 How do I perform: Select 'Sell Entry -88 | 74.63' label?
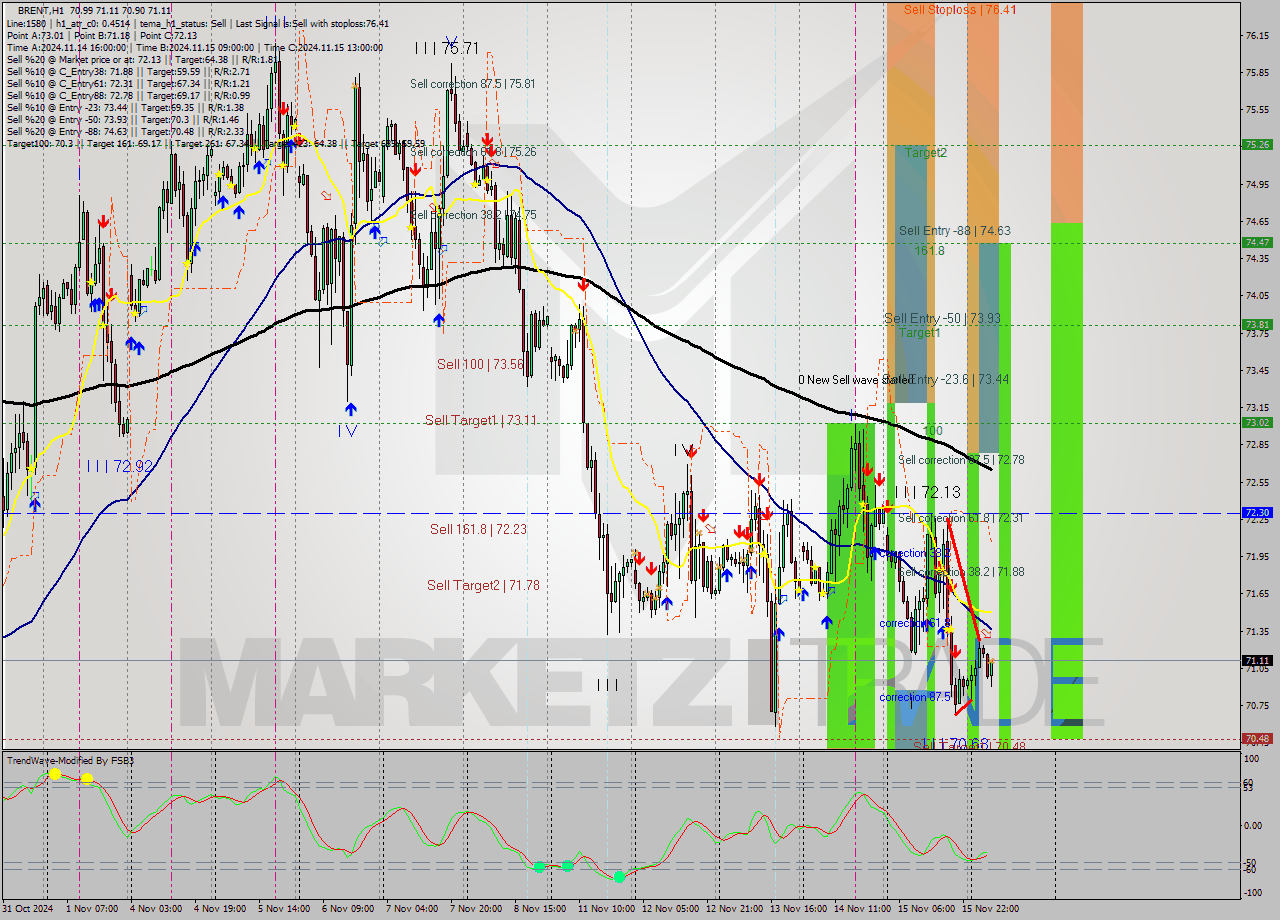click(x=954, y=231)
